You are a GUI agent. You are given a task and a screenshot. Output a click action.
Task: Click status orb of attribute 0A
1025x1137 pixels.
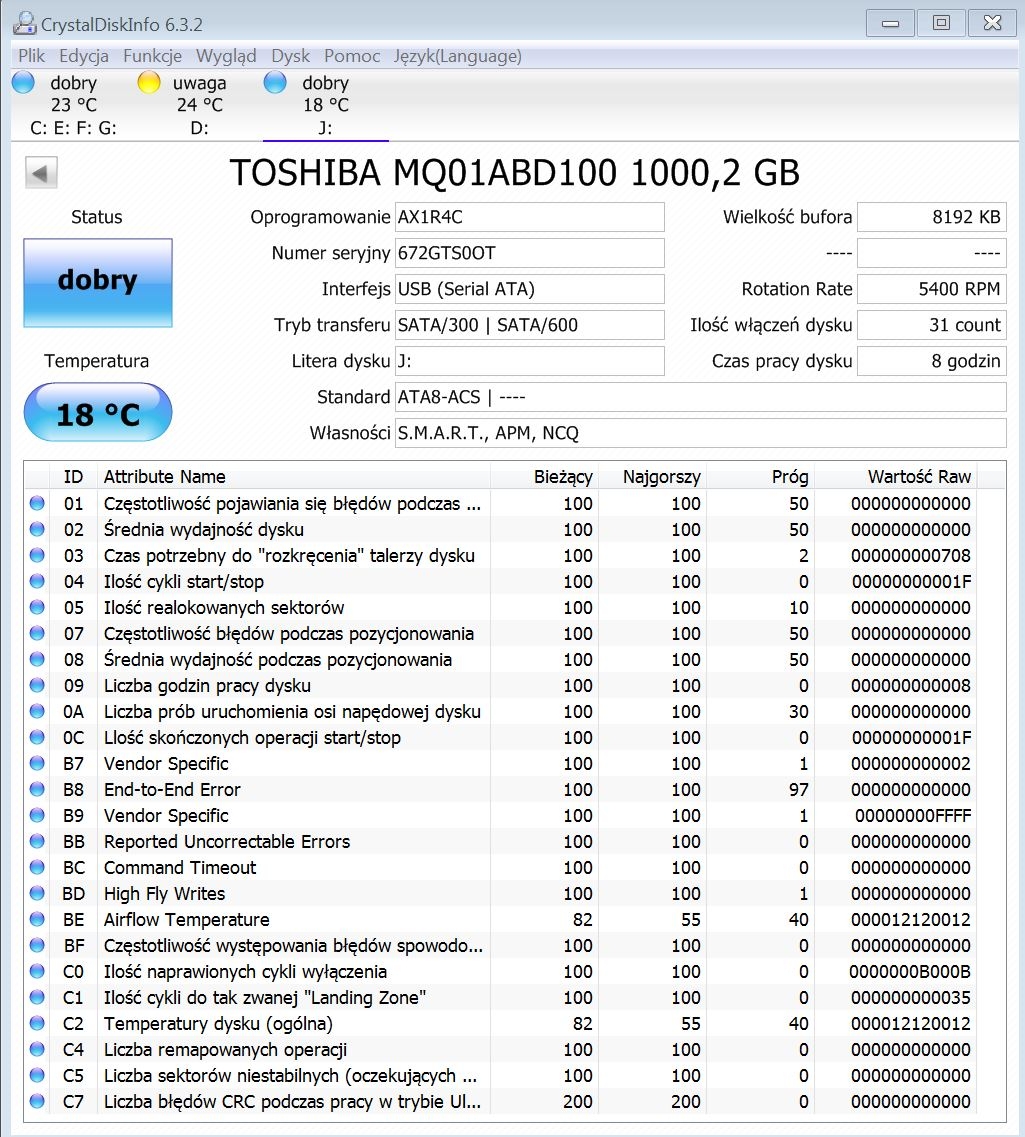pyautogui.click(x=37, y=711)
